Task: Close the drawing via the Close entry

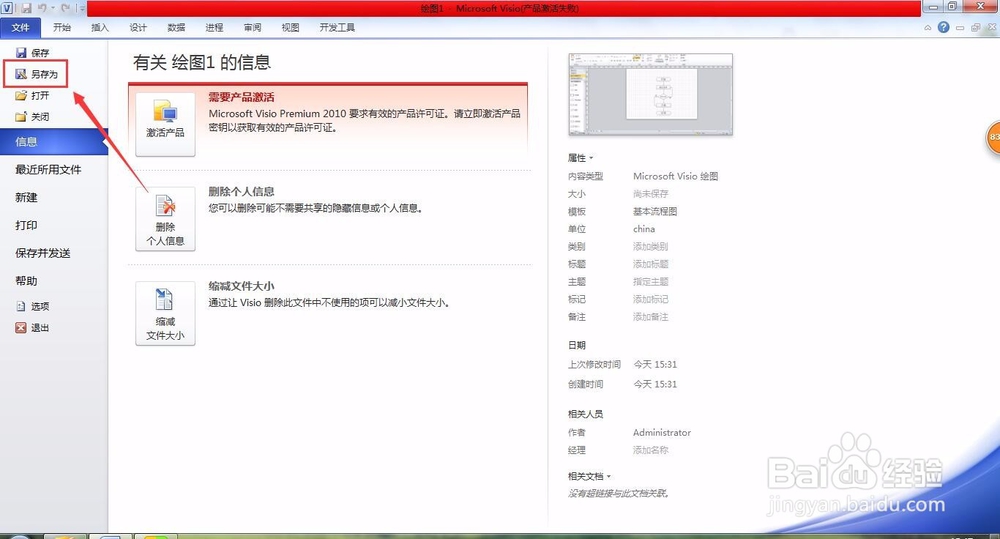Action: pos(33,117)
